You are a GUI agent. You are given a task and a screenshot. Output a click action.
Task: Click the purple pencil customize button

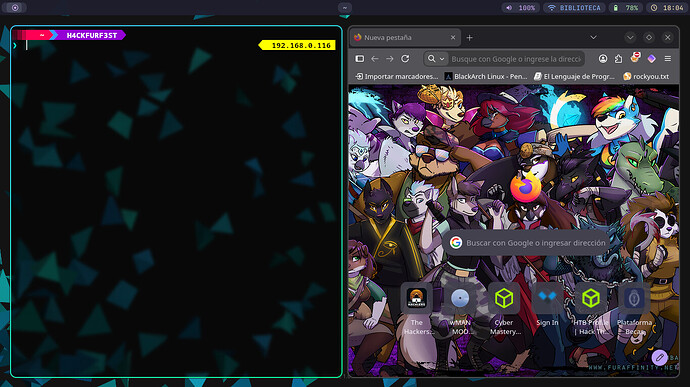(659, 357)
